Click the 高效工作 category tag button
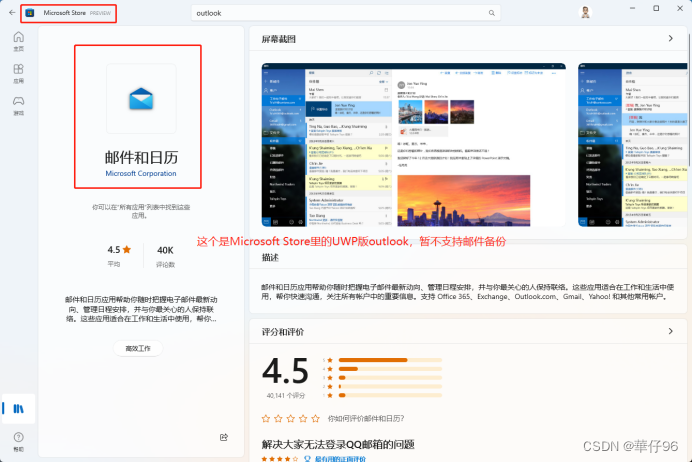 click(138, 348)
